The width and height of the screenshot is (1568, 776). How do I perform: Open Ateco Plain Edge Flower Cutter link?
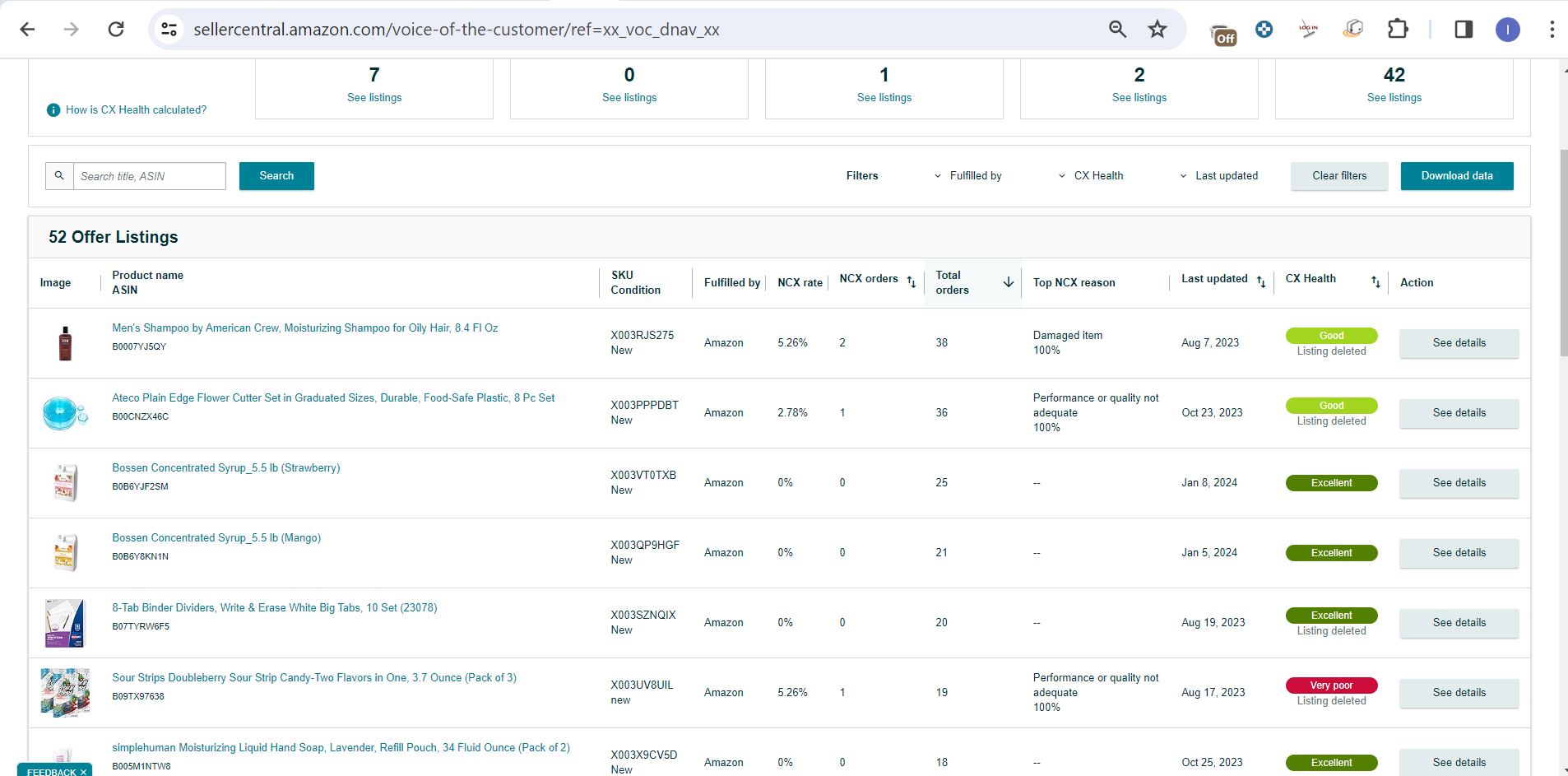pyautogui.click(x=333, y=398)
